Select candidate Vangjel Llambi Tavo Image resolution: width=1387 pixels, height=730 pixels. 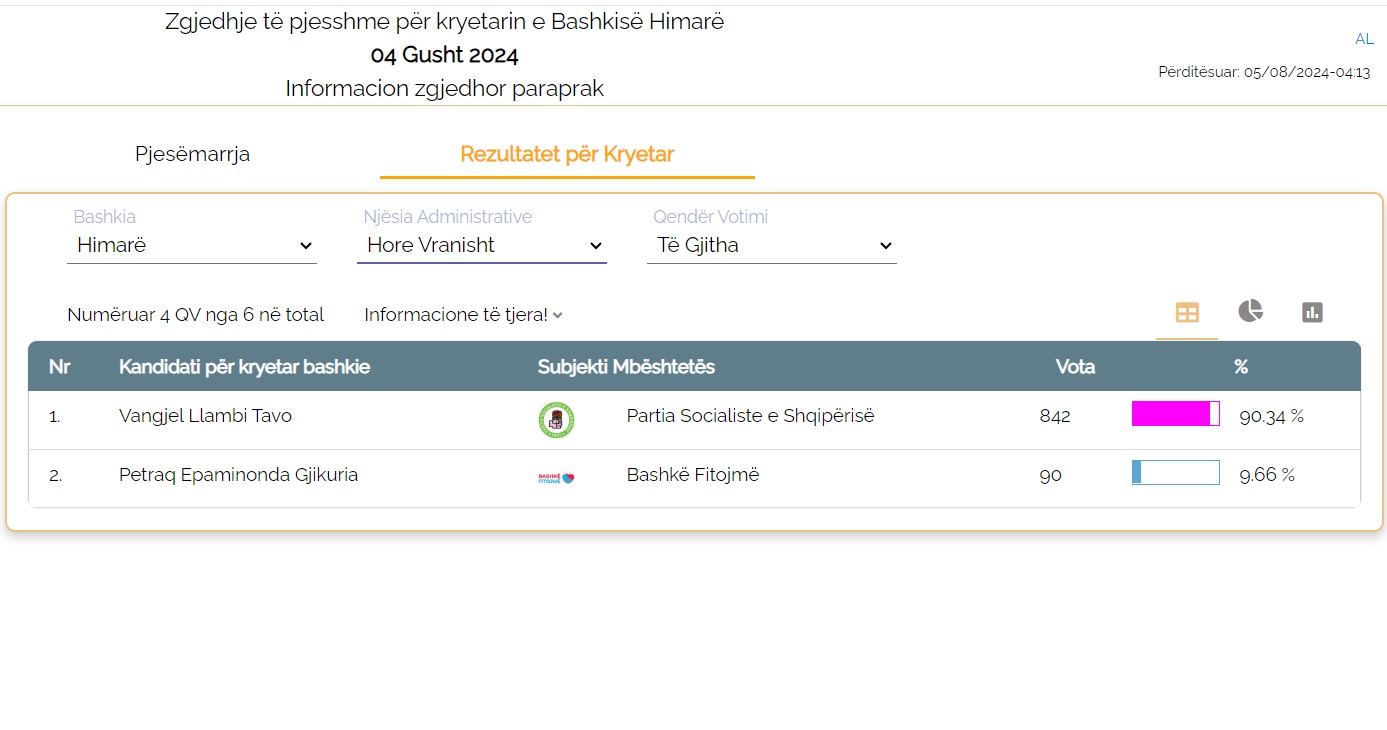(x=205, y=416)
